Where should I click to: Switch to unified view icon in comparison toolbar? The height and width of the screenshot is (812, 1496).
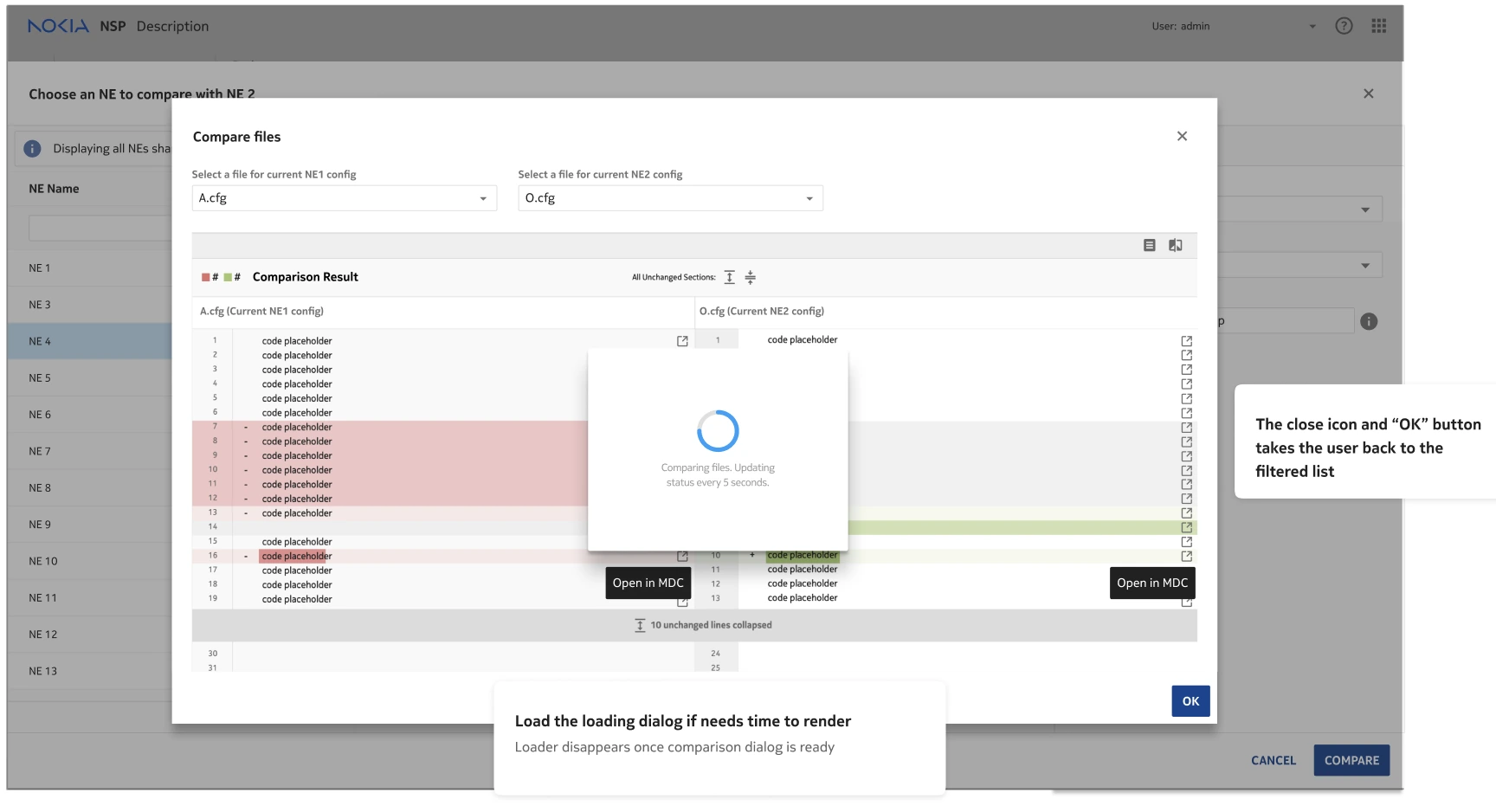(1149, 246)
